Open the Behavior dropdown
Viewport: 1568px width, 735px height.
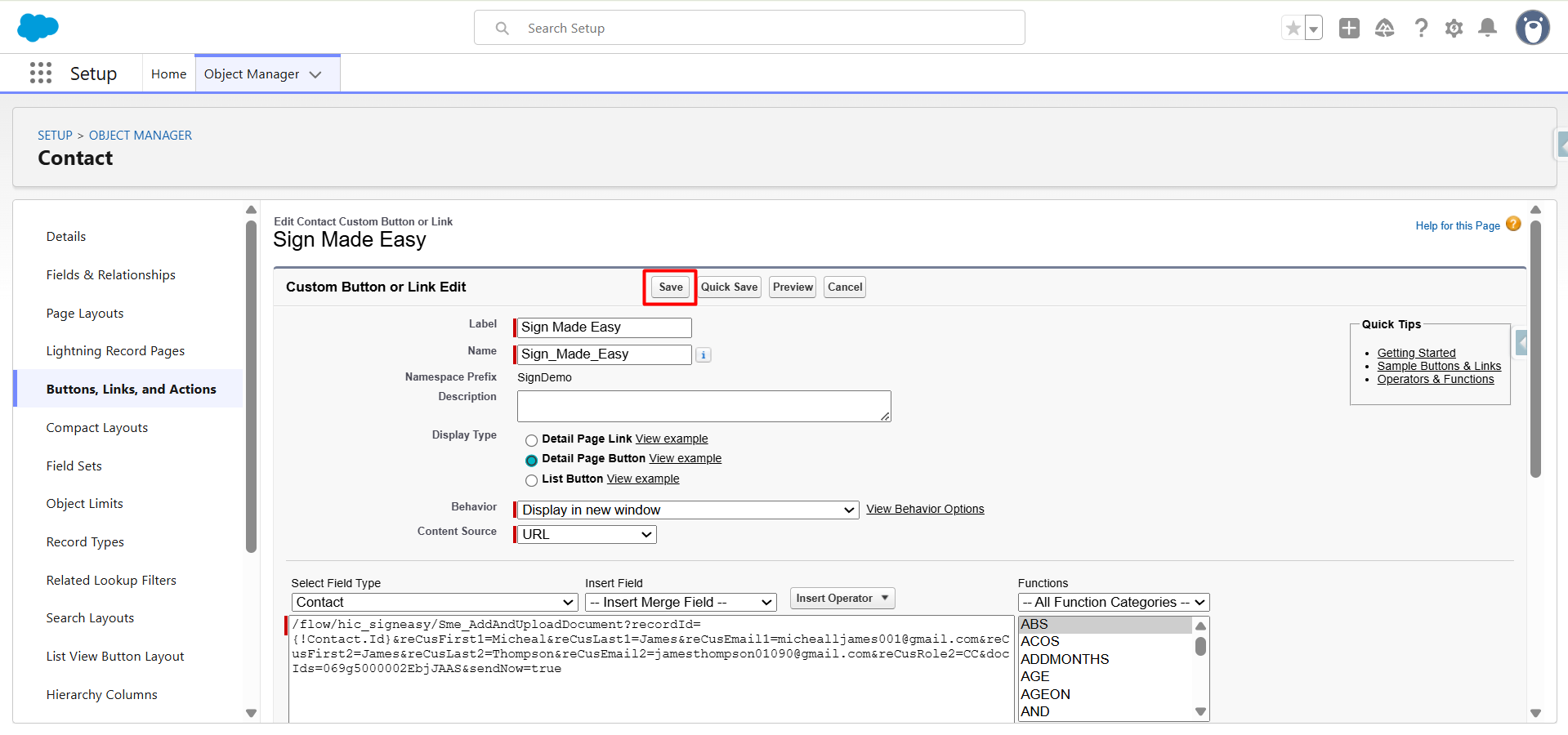687,510
